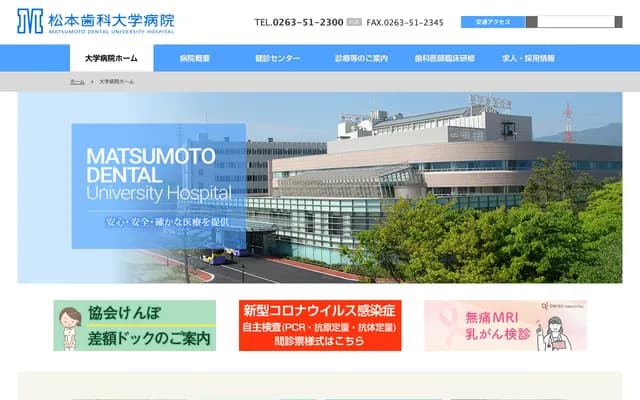This screenshot has height=400, width=640.
Task: Click the blue 交通アクセス button in the header
Action: click(x=493, y=22)
